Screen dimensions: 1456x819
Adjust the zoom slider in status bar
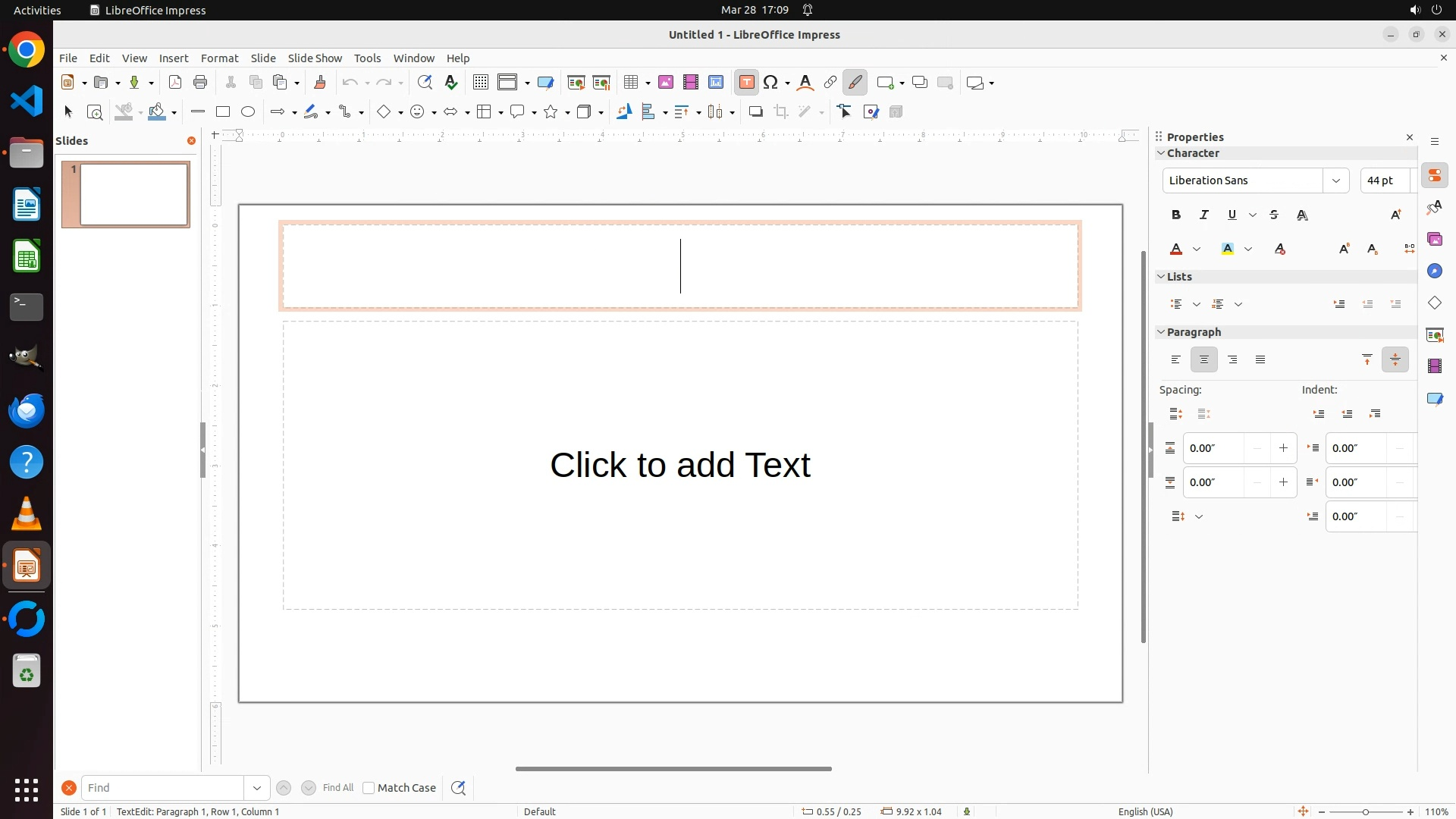(x=1366, y=812)
